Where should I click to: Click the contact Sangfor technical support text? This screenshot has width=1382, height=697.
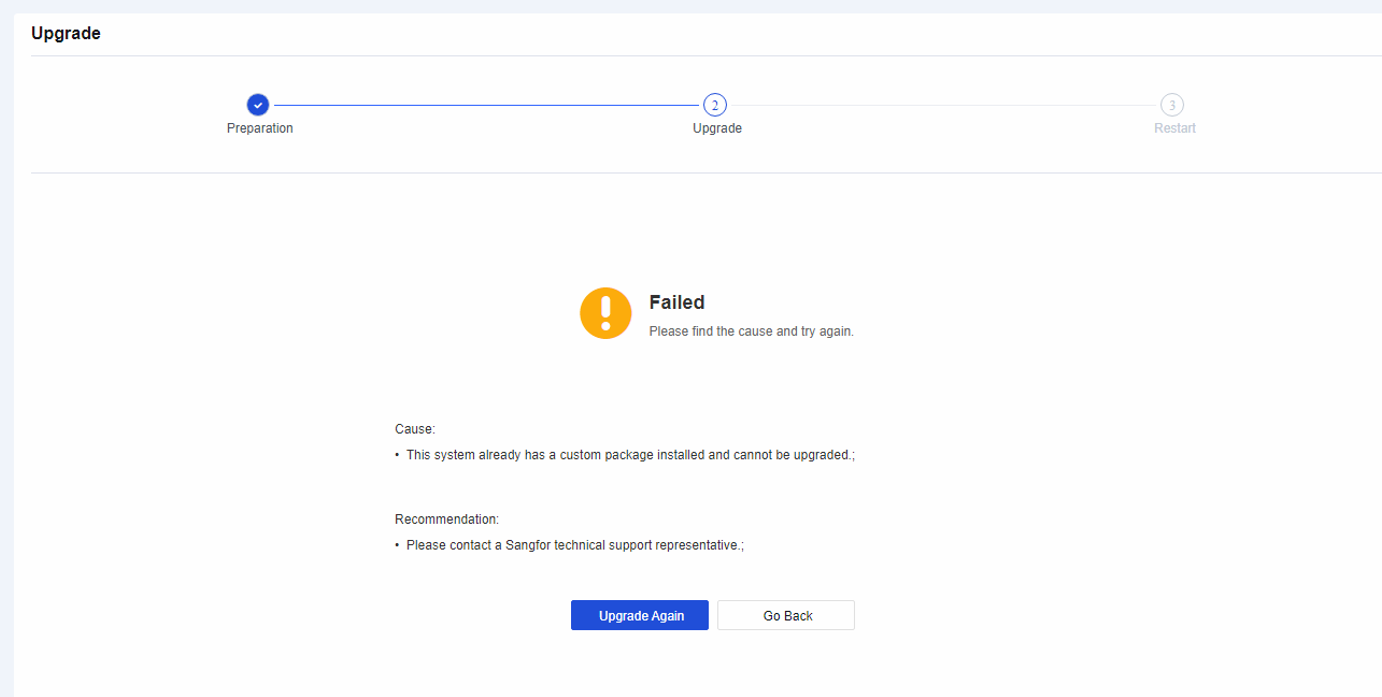(575, 545)
